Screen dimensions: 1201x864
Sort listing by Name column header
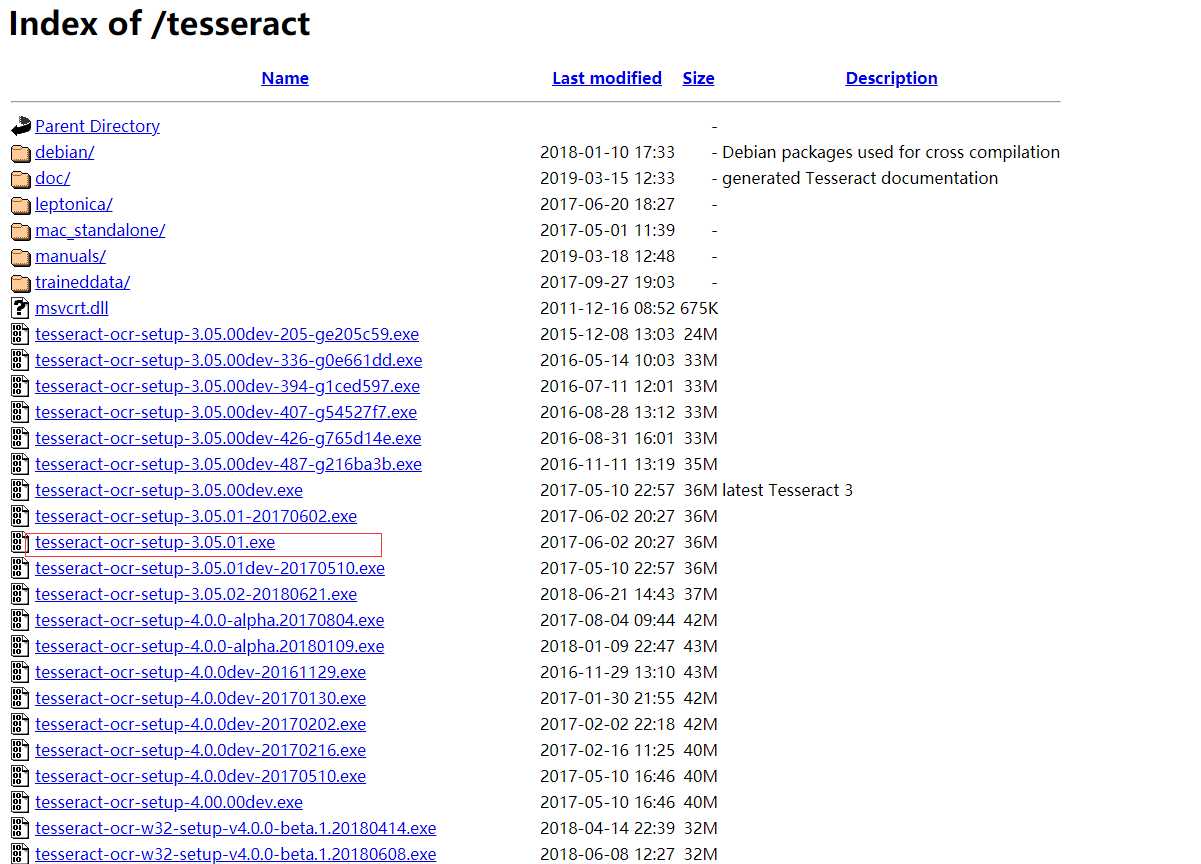click(285, 78)
